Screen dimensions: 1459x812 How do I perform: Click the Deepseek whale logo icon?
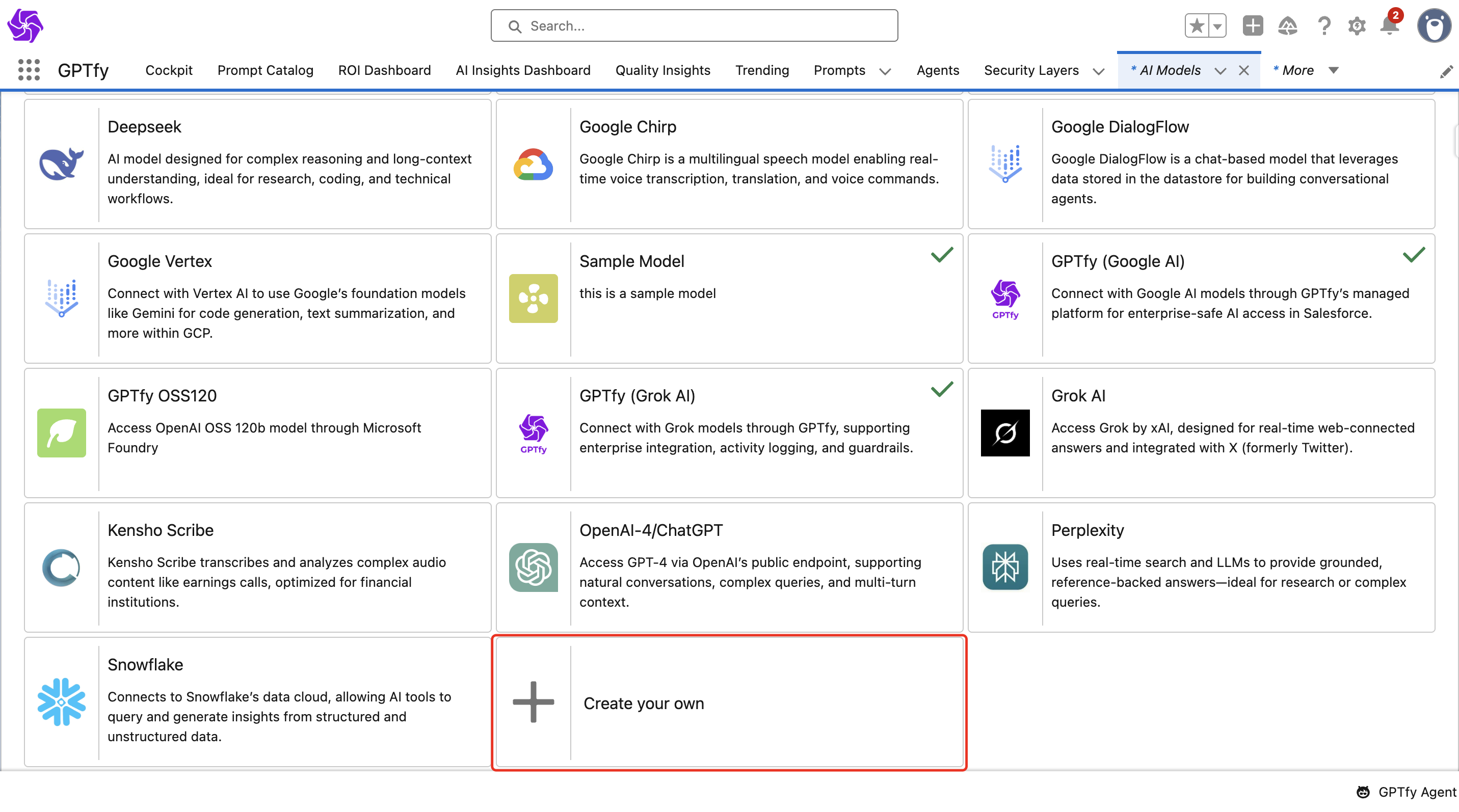(61, 164)
